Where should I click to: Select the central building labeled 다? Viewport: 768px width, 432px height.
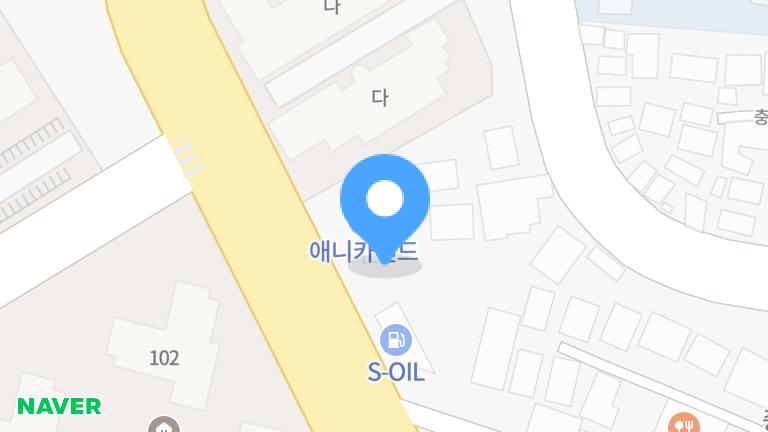click(x=380, y=97)
